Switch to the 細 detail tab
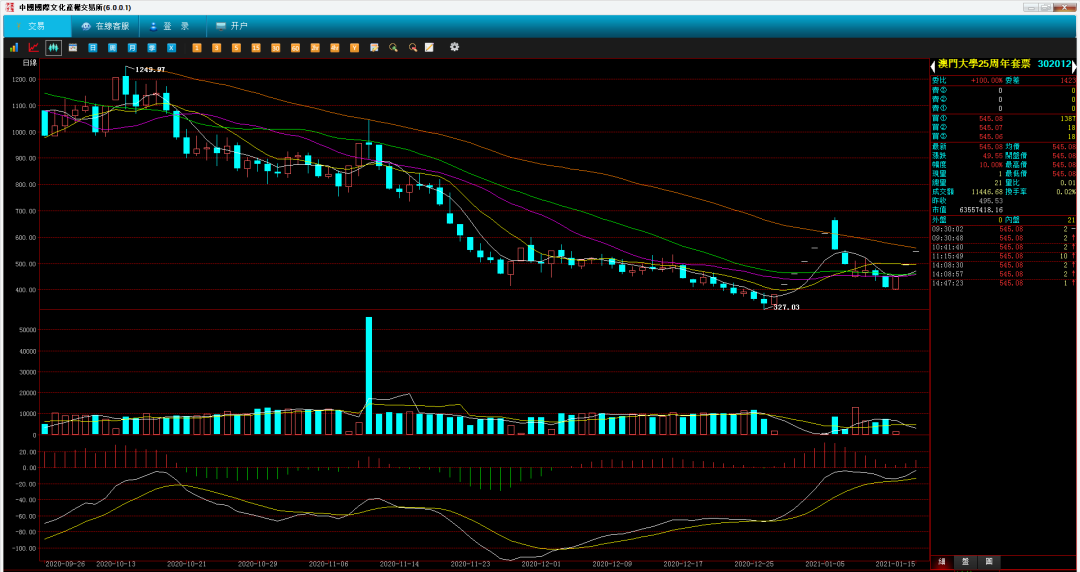The width and height of the screenshot is (1080, 572). click(942, 562)
